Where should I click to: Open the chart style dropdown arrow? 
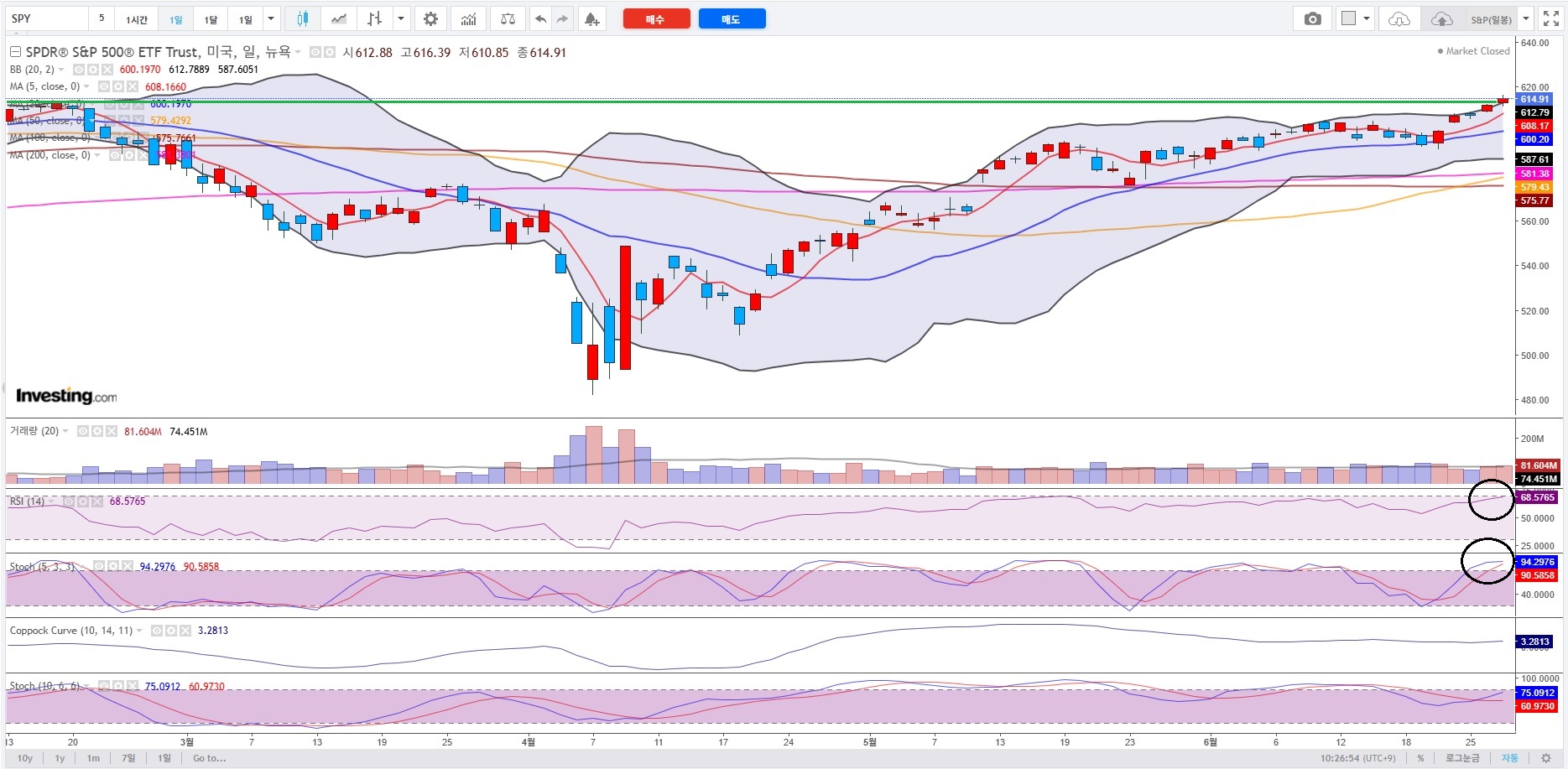point(401,18)
